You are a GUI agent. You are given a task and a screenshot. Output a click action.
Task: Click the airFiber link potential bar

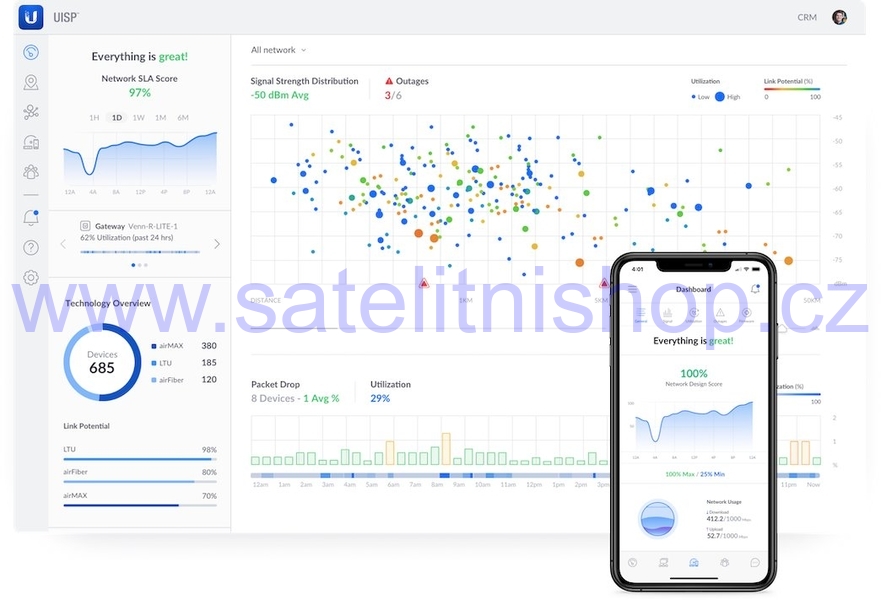tap(140, 481)
